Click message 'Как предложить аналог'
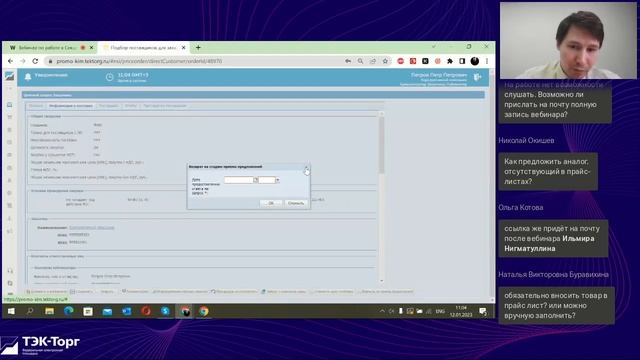Viewport: 640px width, 360px height. click(548, 171)
